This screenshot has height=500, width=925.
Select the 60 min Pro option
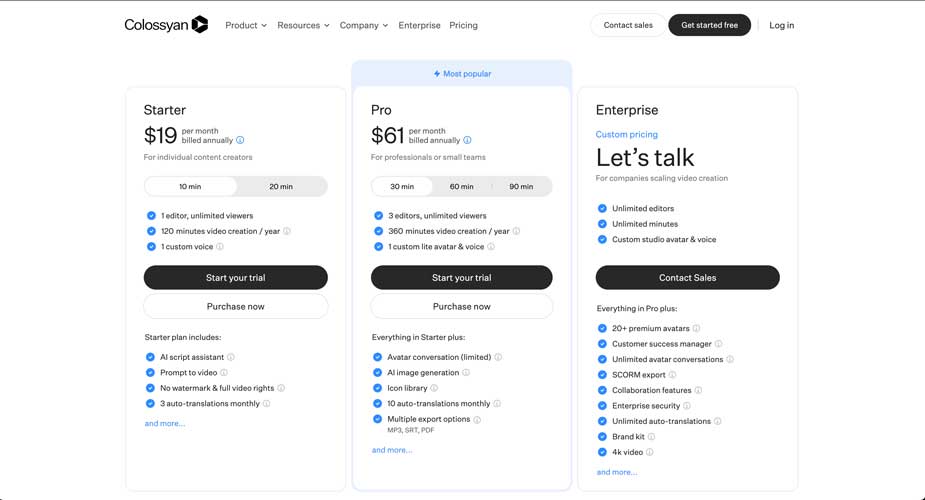[x=461, y=186]
